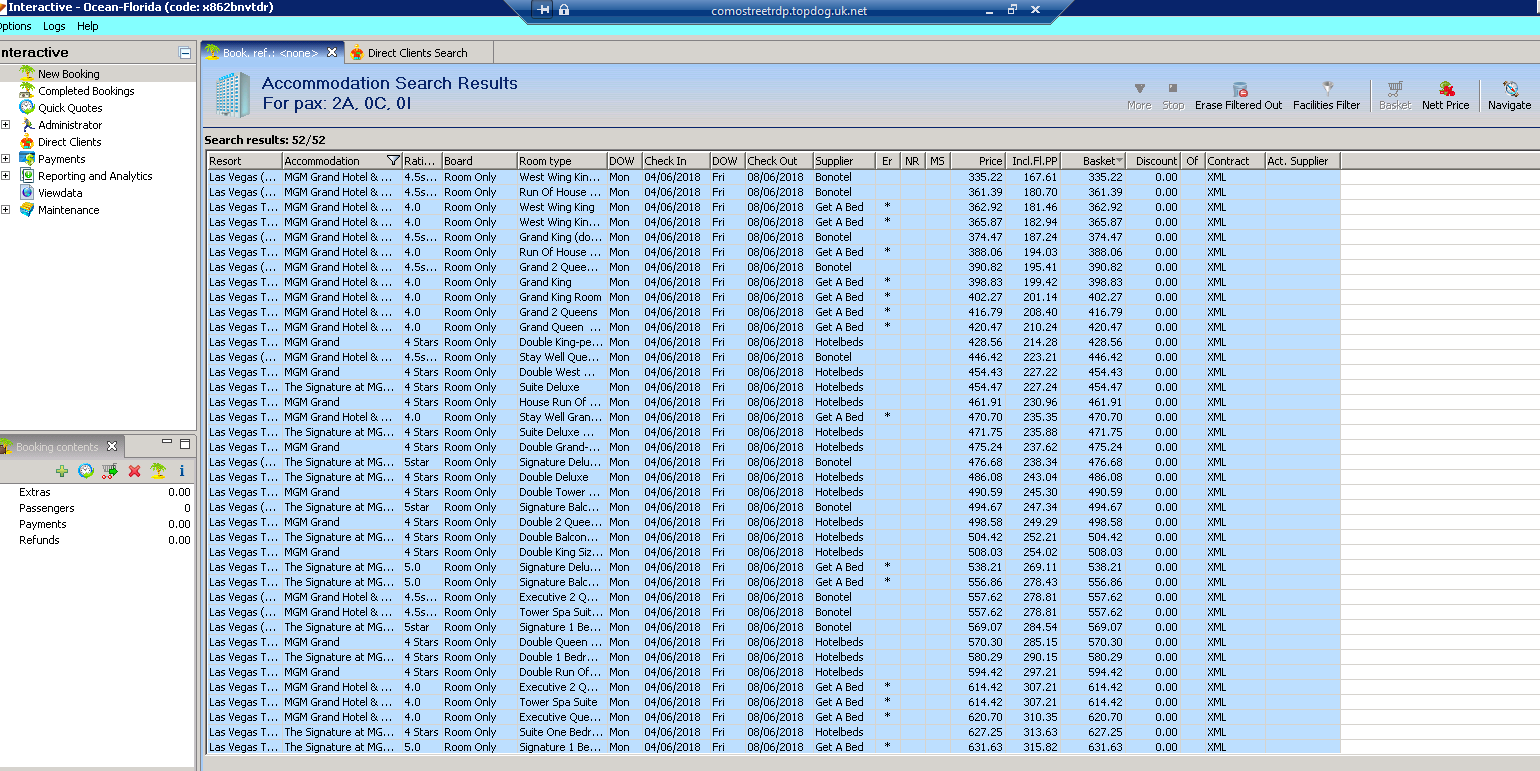Open the Navigate compass tool
This screenshot has height=771, width=1540.
click(x=1510, y=89)
